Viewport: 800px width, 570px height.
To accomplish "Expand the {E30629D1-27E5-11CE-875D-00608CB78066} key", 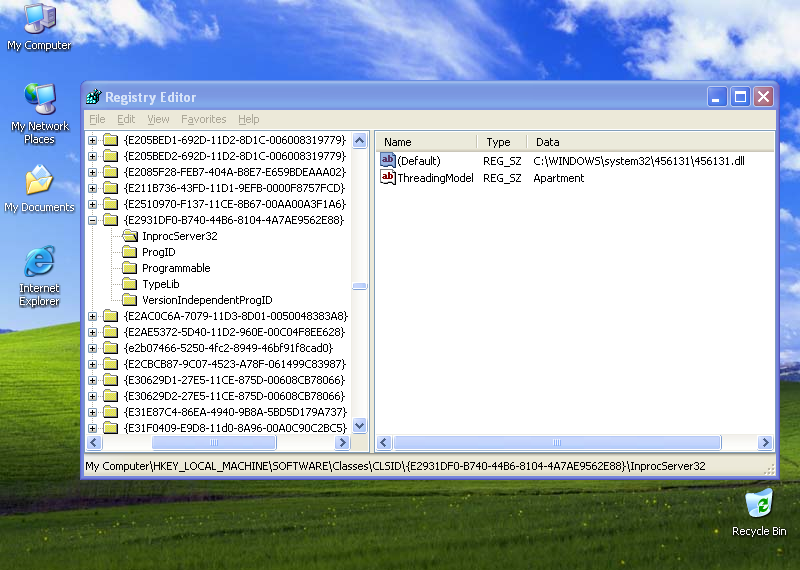I will (x=92, y=380).
